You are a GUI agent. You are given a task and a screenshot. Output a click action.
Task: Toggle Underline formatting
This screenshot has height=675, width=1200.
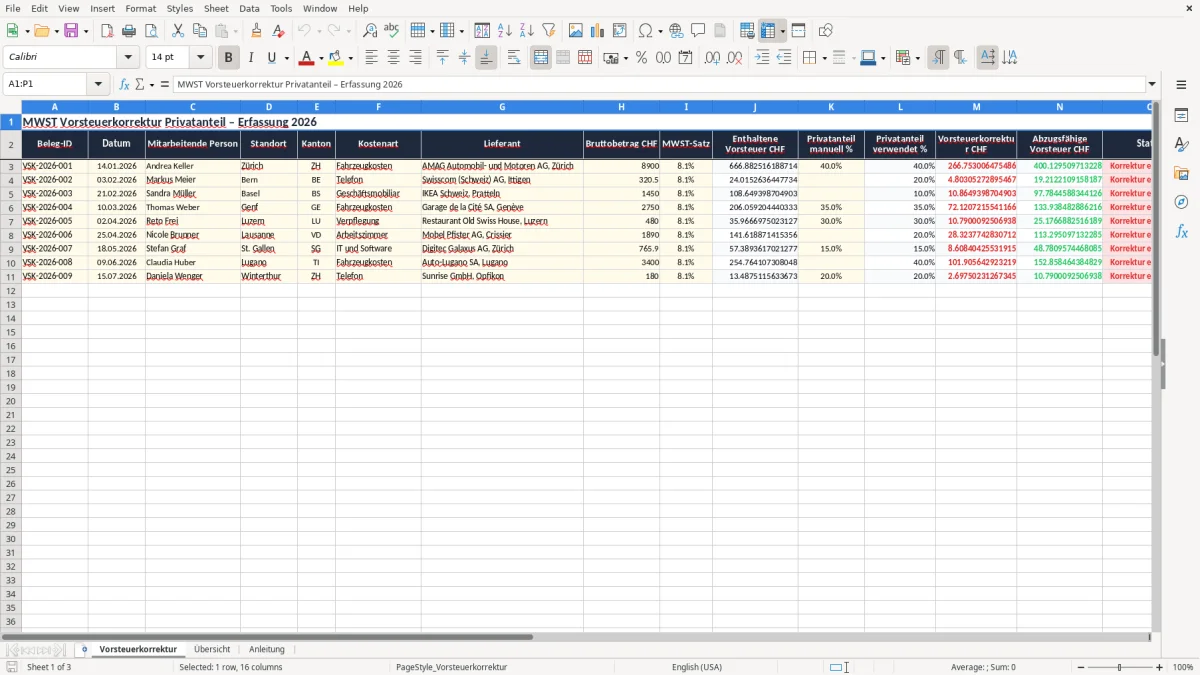[271, 58]
